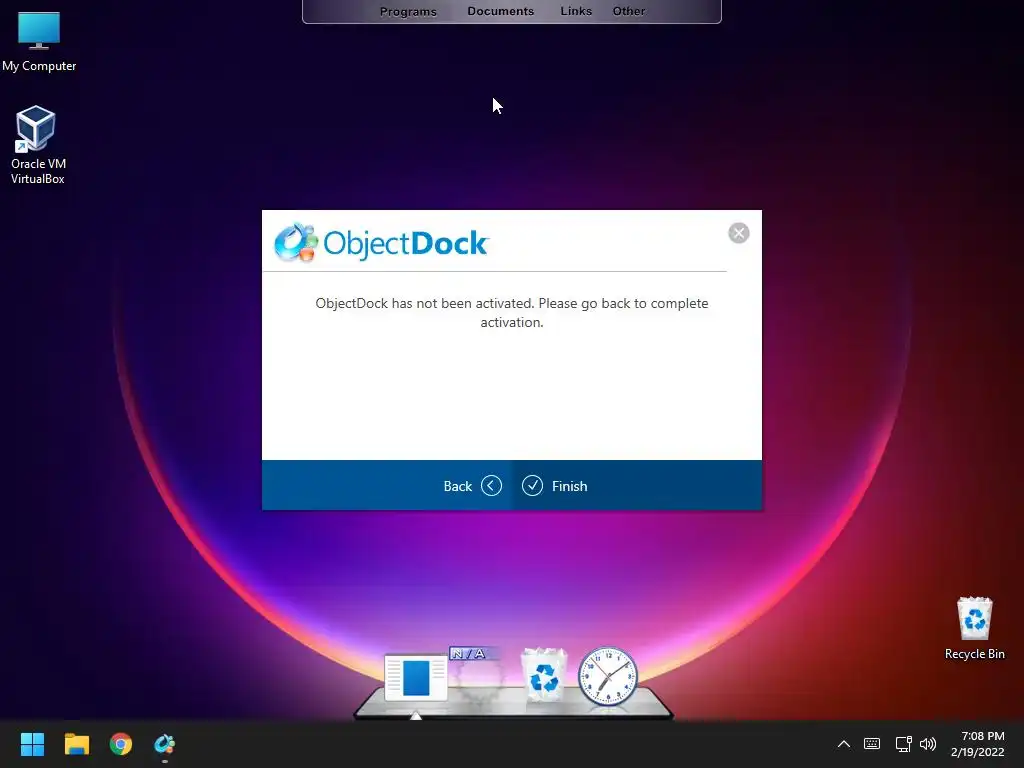Open the touch keyboard tray icon
1024x768 pixels.
click(x=872, y=744)
